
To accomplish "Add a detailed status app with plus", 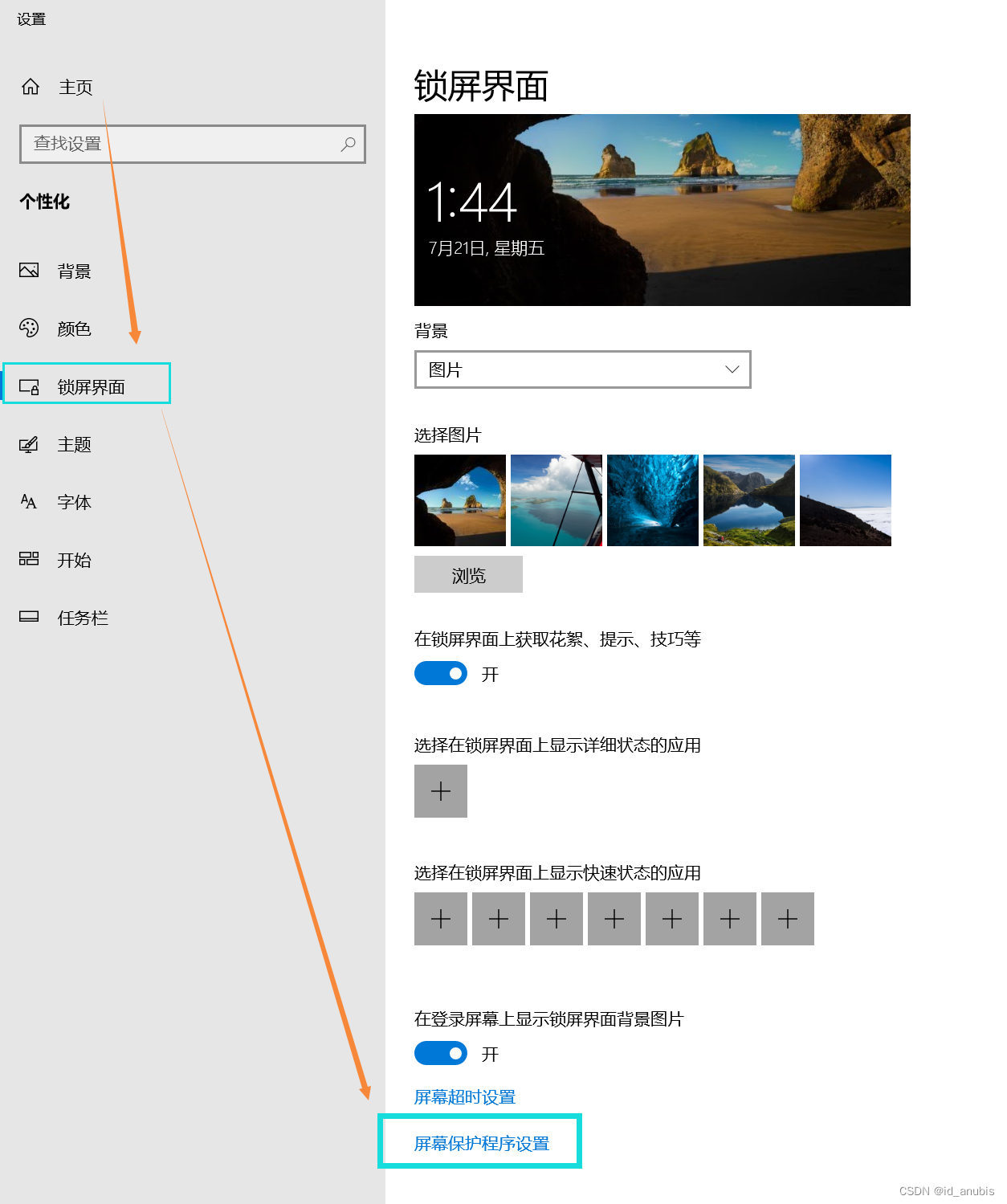I will pos(441,791).
